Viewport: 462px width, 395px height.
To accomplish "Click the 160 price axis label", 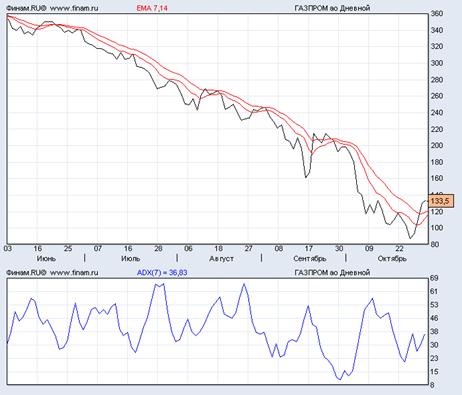I will click(x=437, y=178).
